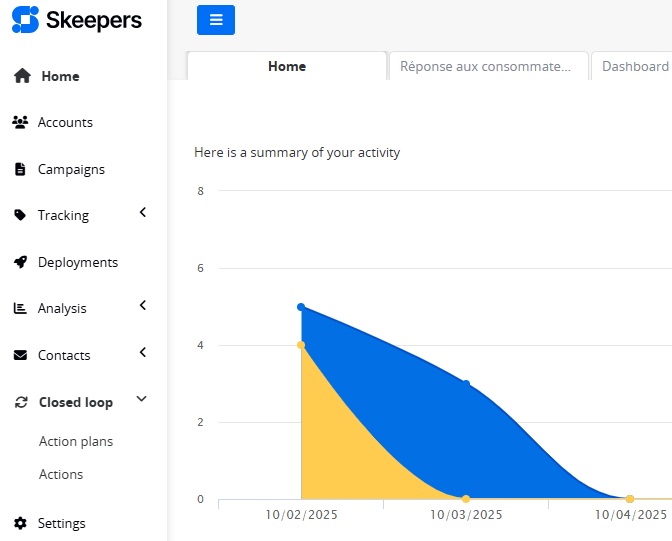Image resolution: width=672 pixels, height=541 pixels.
Task: Click the blue data point at value 5
Action: [x=301, y=307]
